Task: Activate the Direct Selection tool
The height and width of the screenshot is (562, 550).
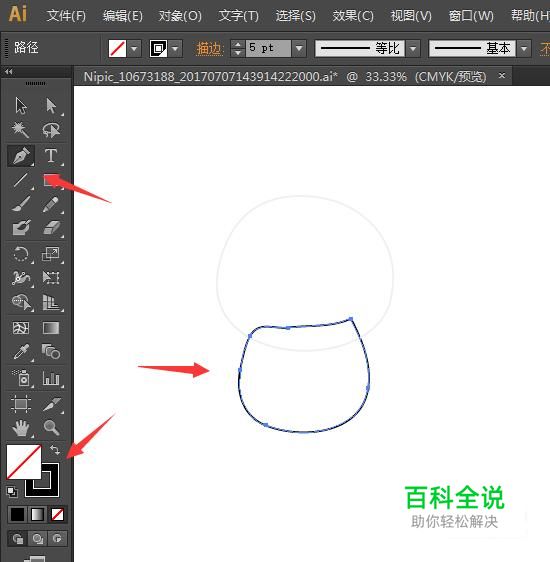Action: coord(51,106)
